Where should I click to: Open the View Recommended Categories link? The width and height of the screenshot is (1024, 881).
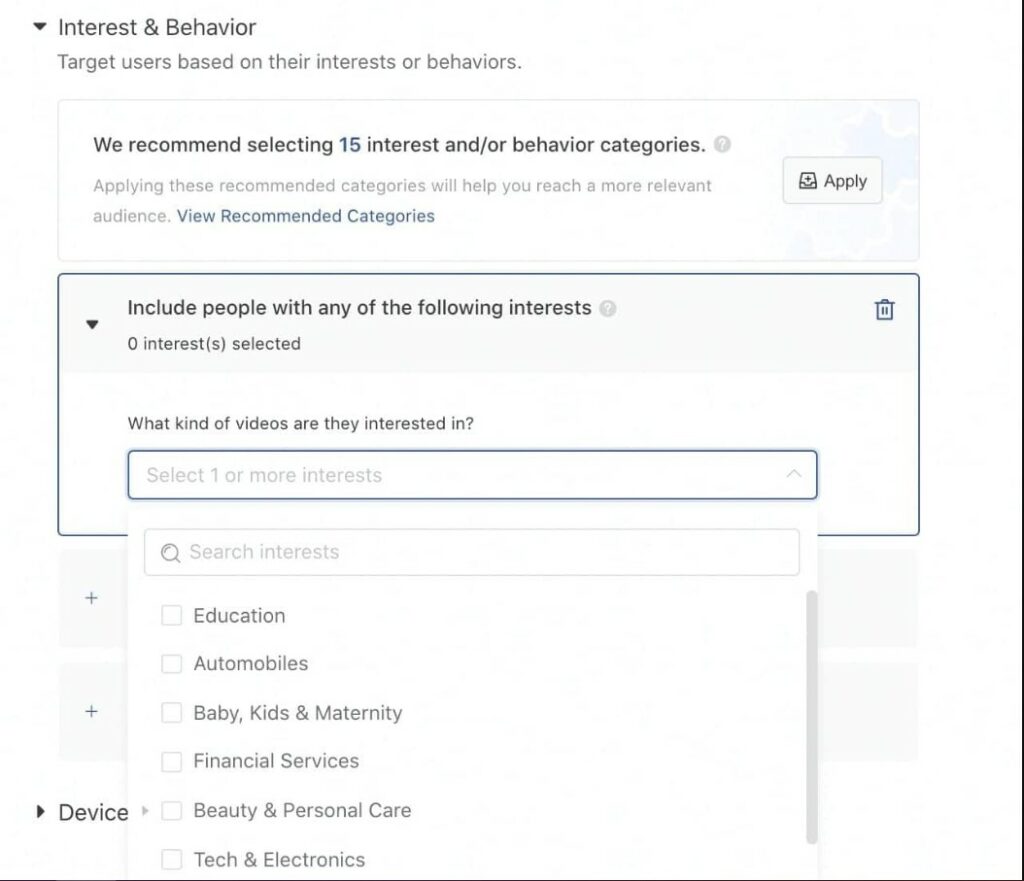pos(306,216)
